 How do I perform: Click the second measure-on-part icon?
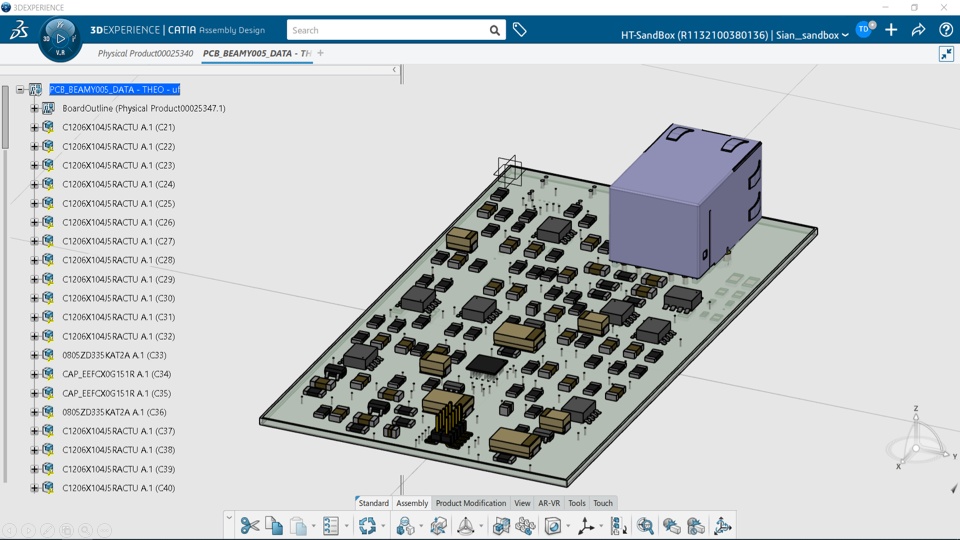click(696, 525)
